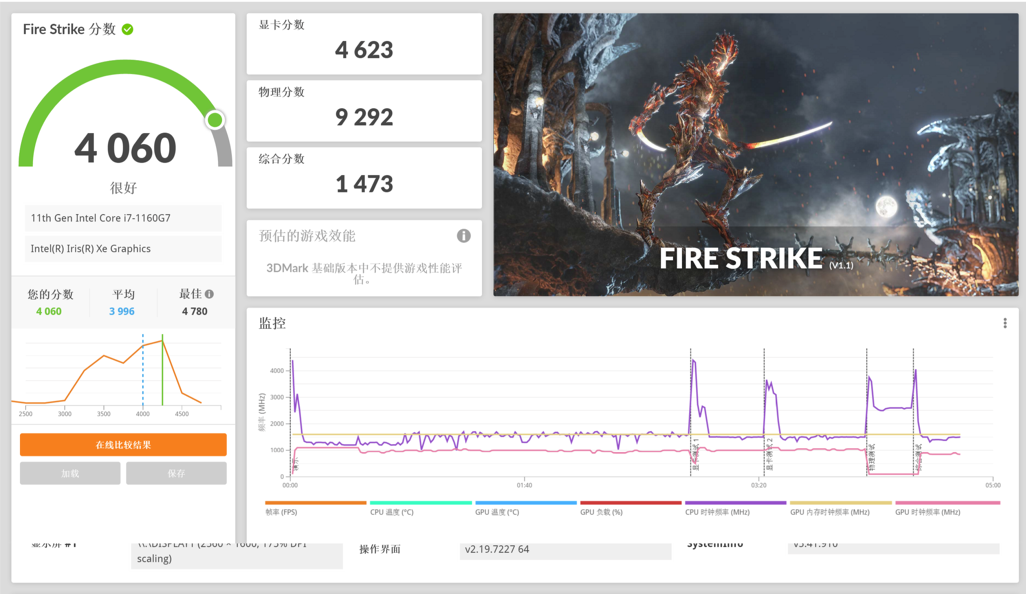The image size is (1026, 594).
Task: Click the solid green line in score distribution chart
Action: click(162, 370)
